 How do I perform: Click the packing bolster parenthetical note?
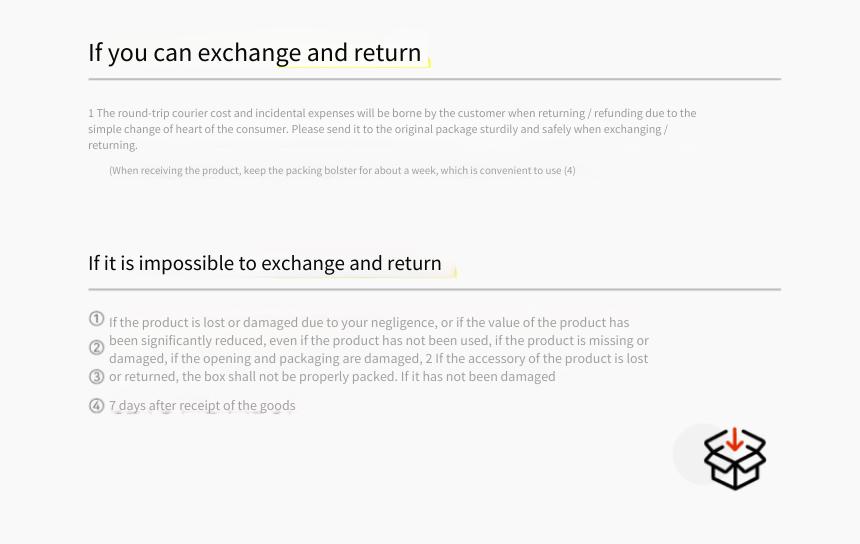(342, 171)
